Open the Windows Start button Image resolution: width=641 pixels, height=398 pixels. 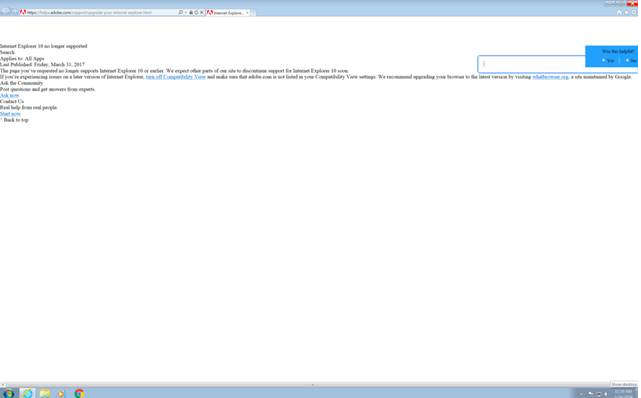[x=8, y=393]
